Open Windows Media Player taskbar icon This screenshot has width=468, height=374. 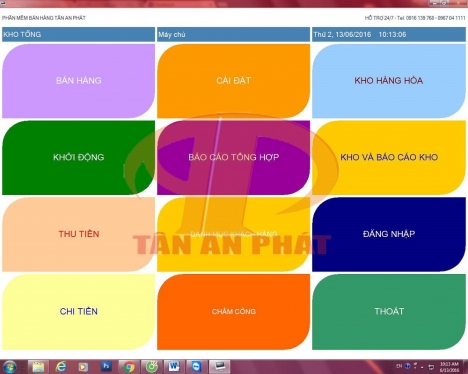click(83, 367)
